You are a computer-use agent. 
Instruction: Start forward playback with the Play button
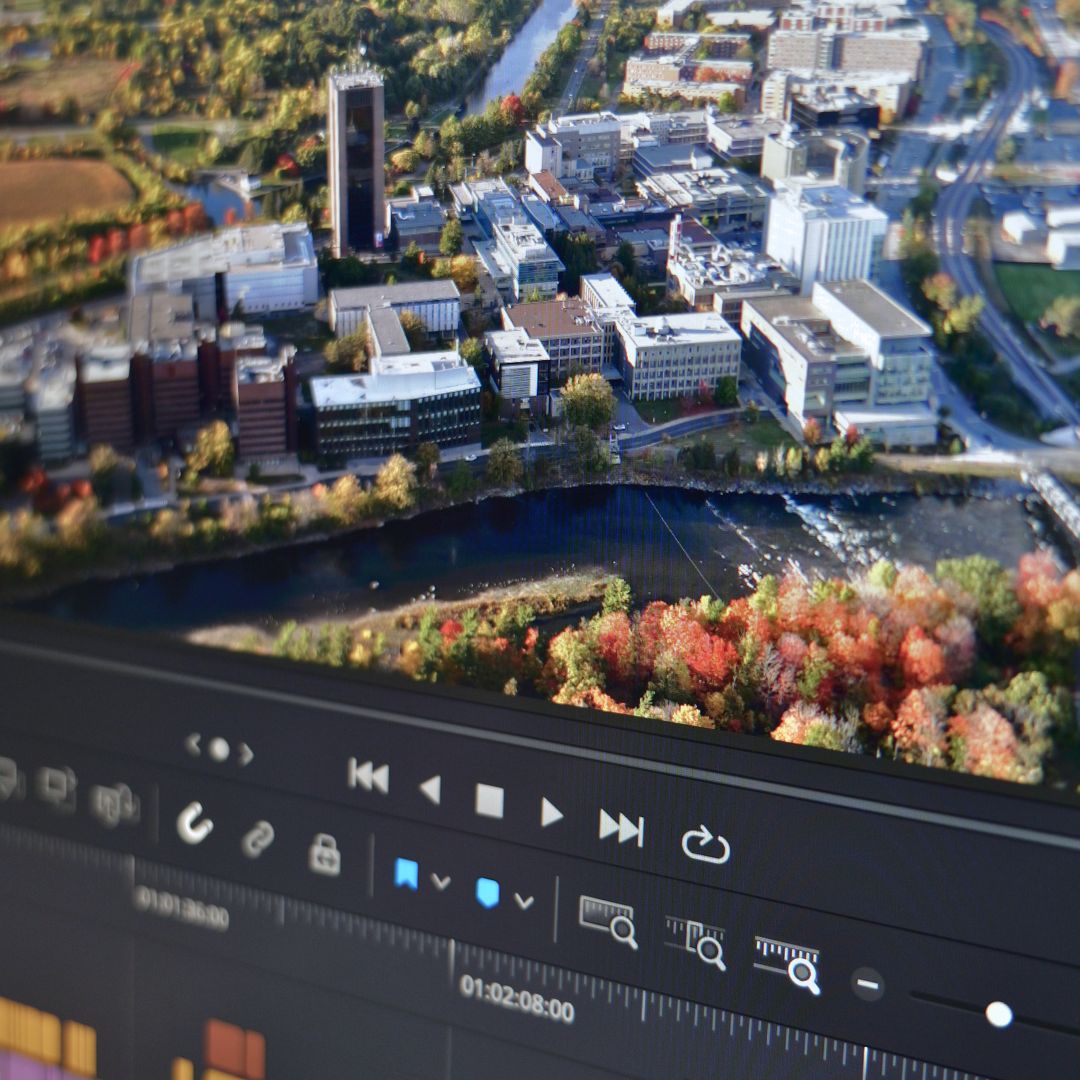(551, 812)
